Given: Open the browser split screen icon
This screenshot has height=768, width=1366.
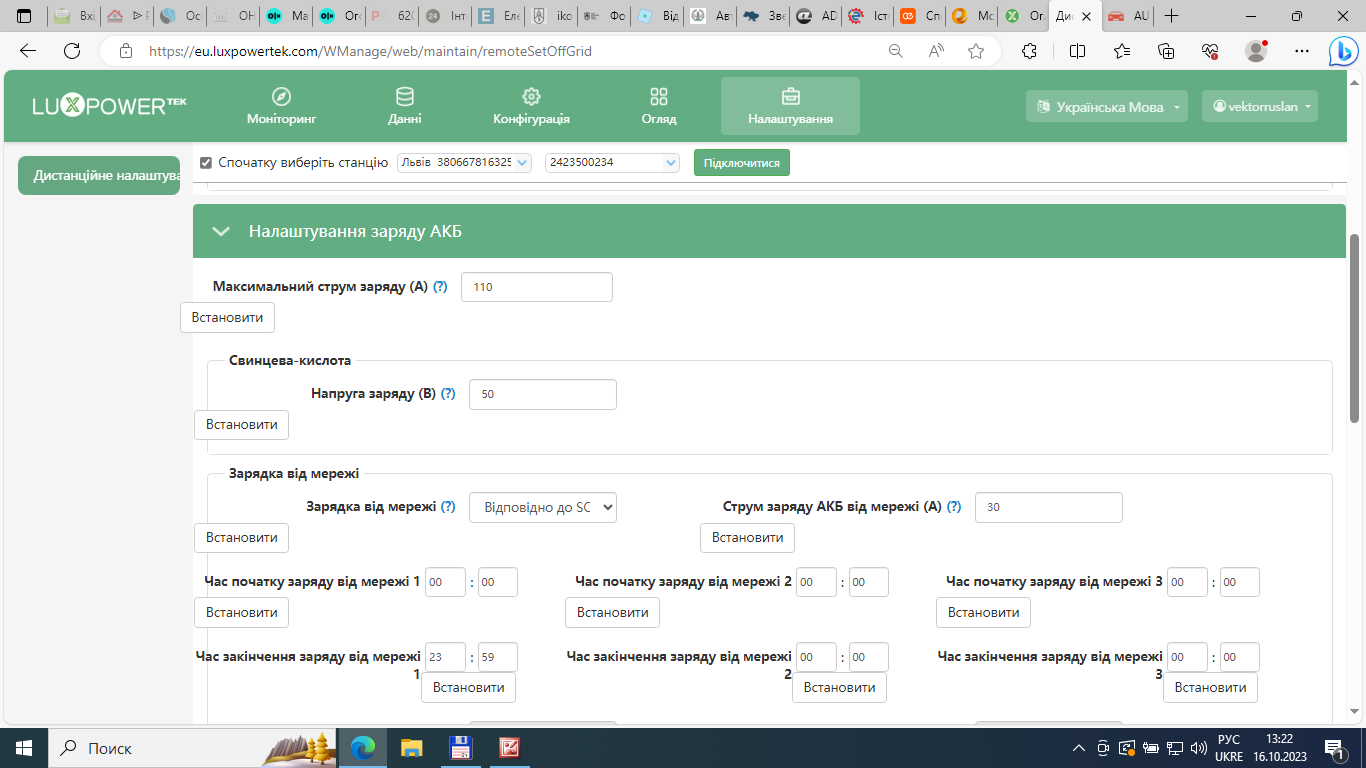Looking at the screenshot, I should [x=1077, y=51].
